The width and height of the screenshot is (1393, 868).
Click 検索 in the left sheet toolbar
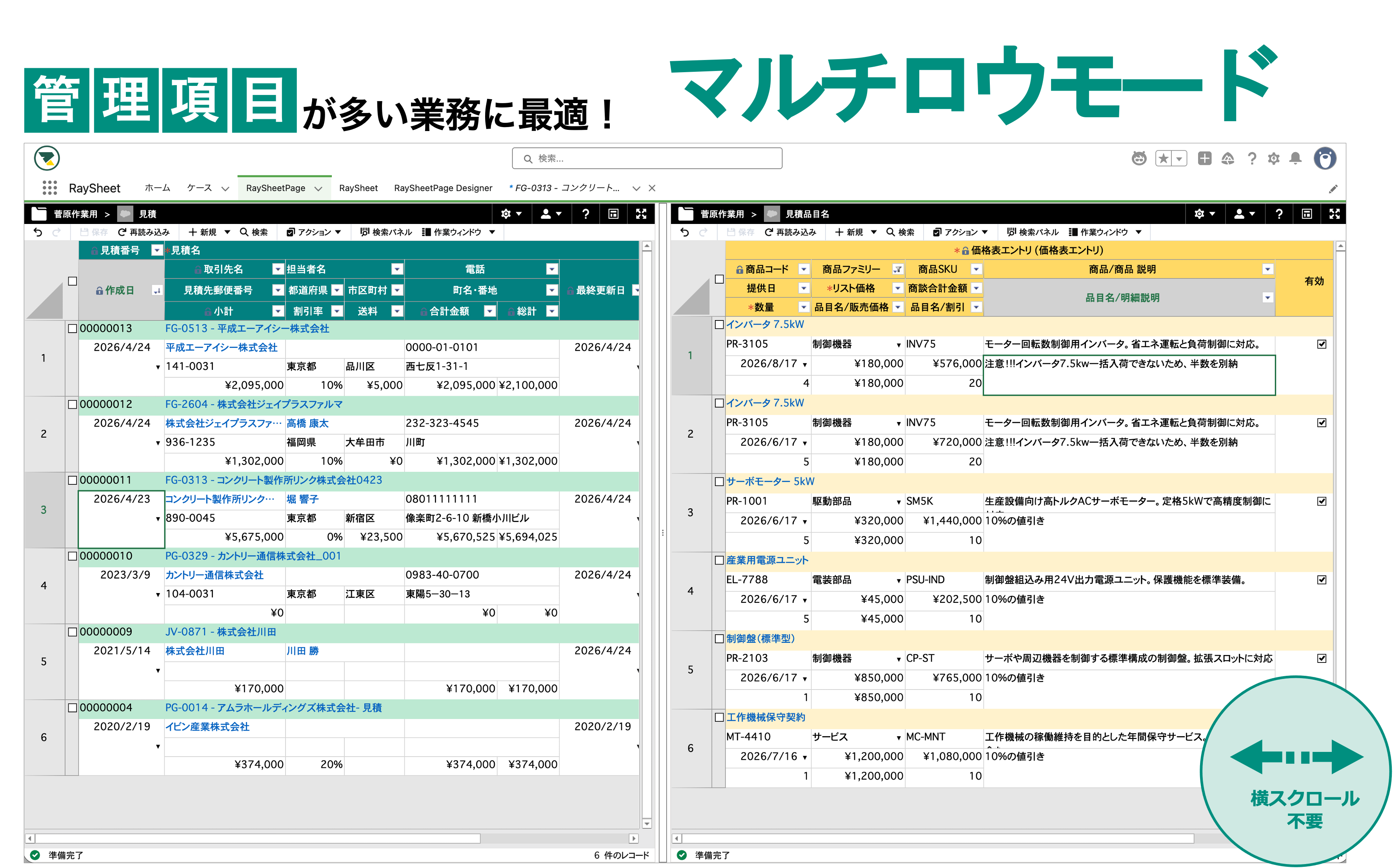click(x=254, y=232)
